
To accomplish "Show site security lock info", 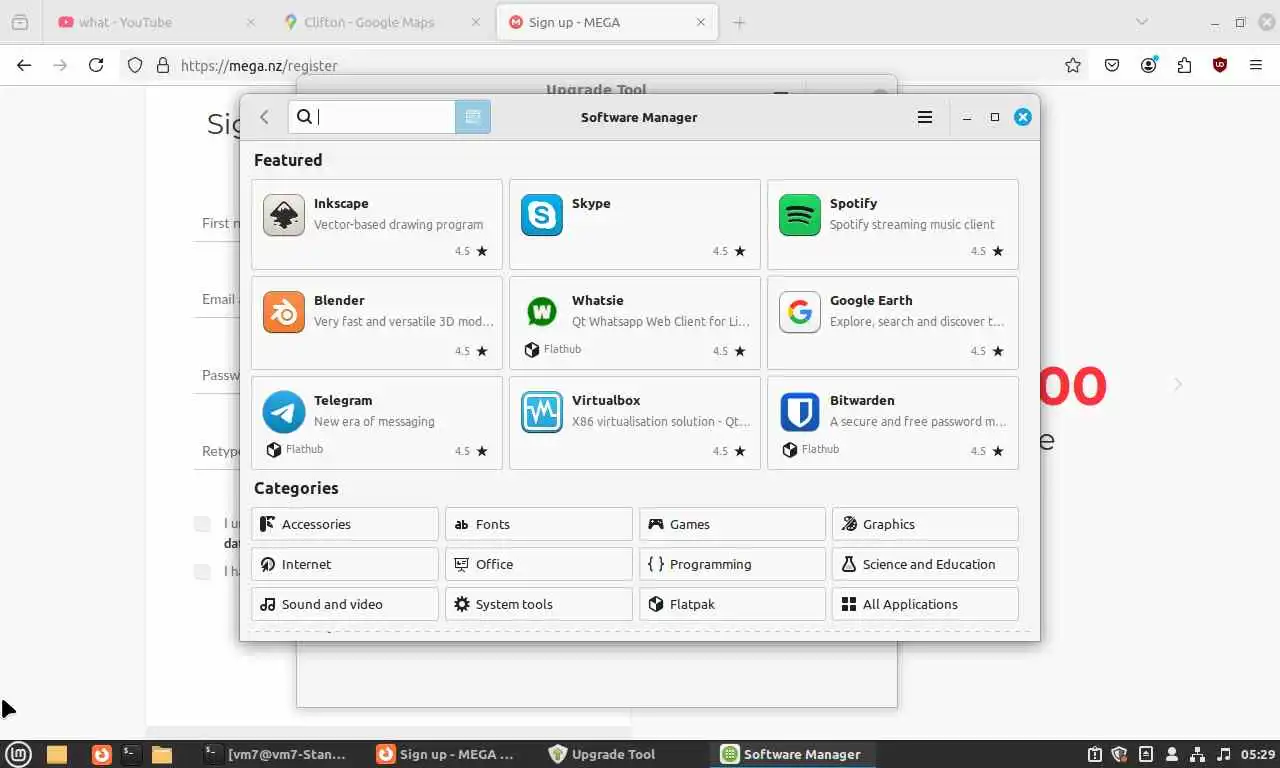I will coord(163,65).
